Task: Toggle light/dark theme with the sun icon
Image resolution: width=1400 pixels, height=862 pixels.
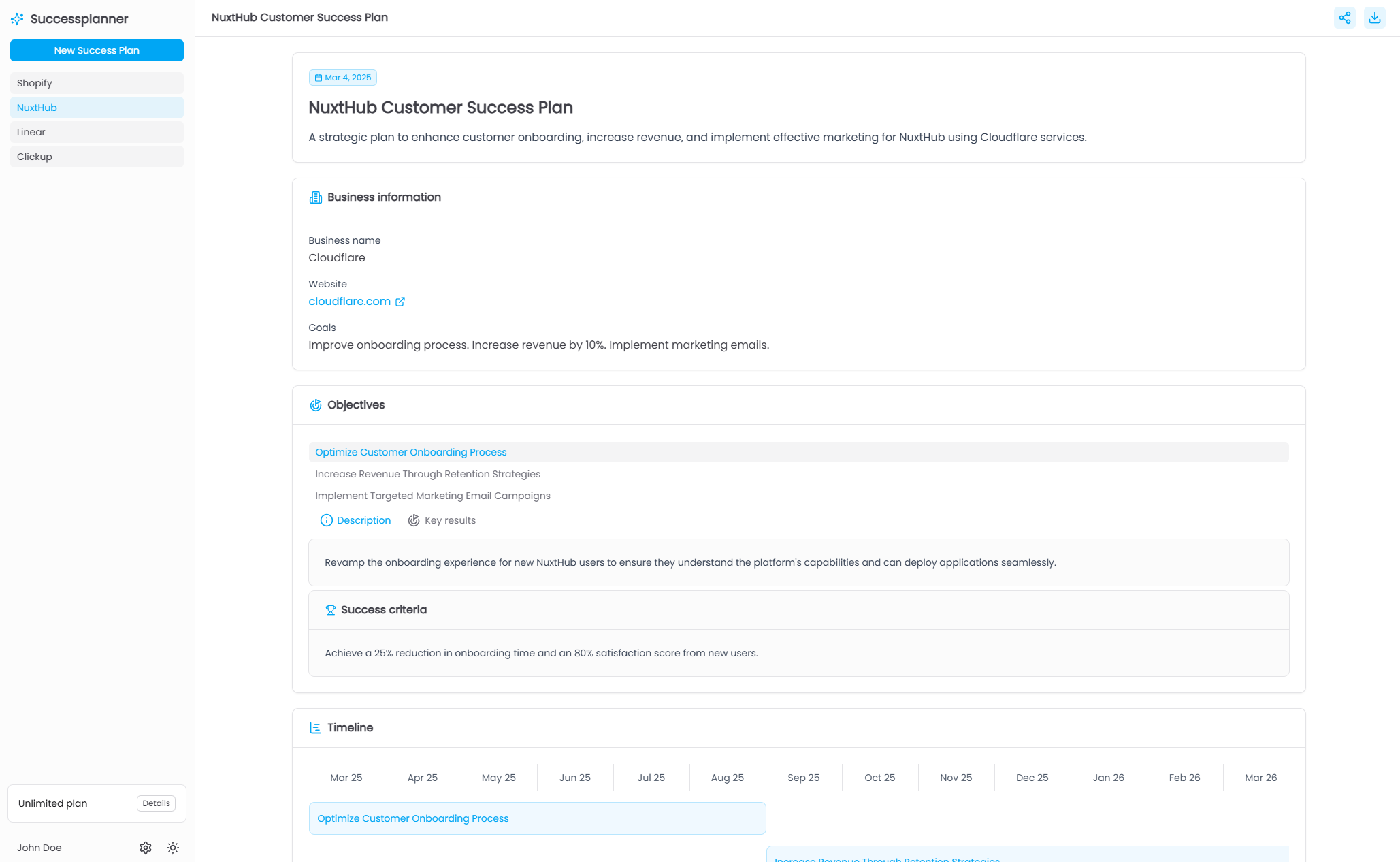Action: (x=172, y=848)
